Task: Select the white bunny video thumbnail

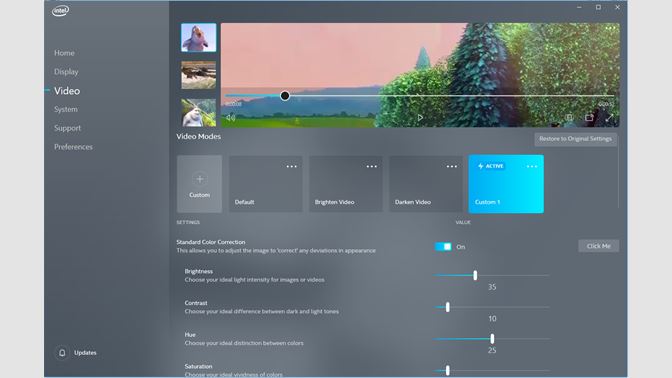Action: pyautogui.click(x=198, y=112)
